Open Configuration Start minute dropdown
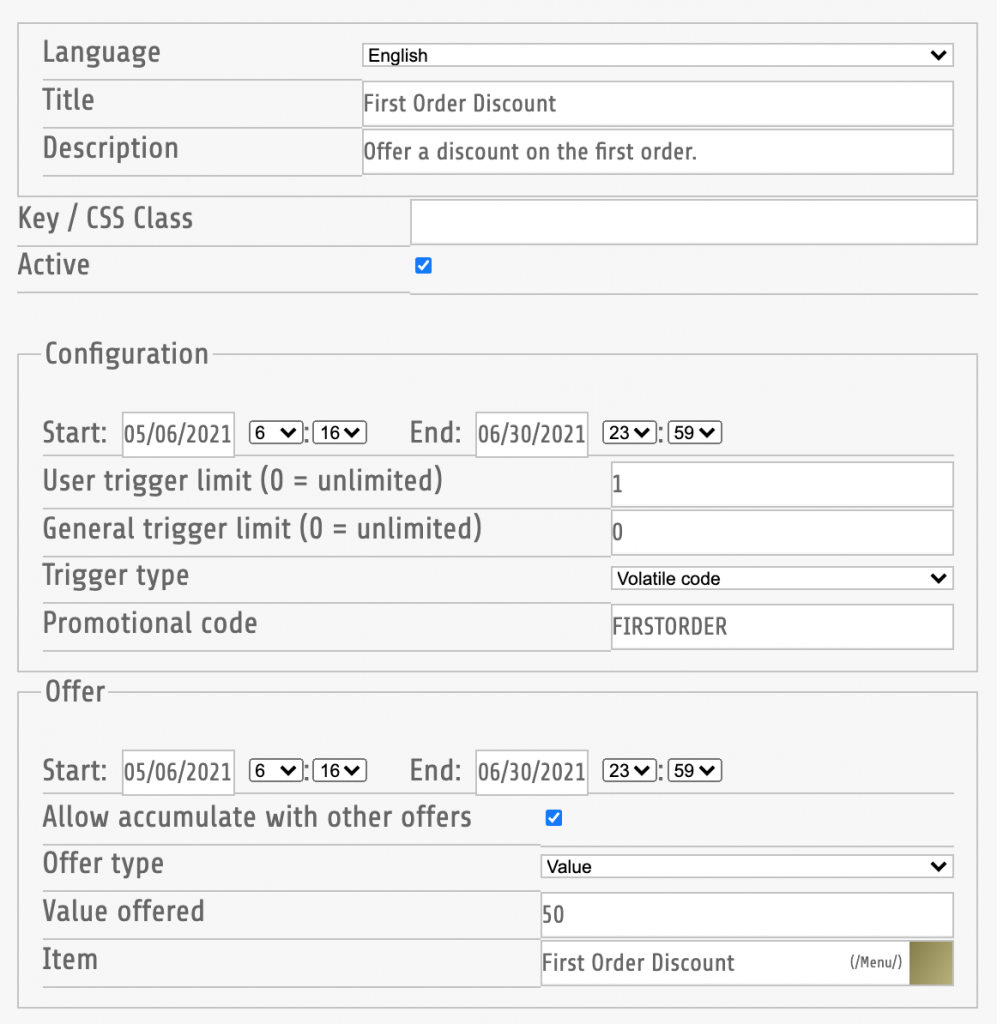Viewport: 997px width, 1024px height. [x=340, y=432]
